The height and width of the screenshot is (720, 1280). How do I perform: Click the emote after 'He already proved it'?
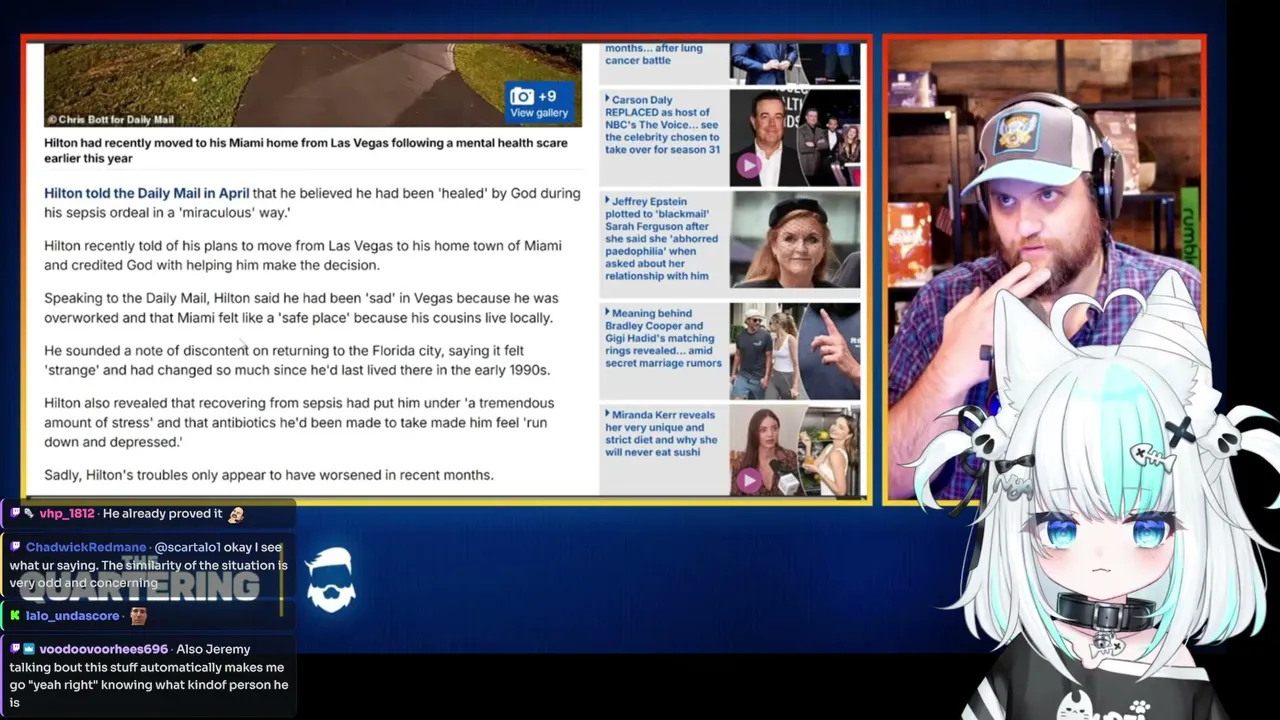(x=236, y=513)
